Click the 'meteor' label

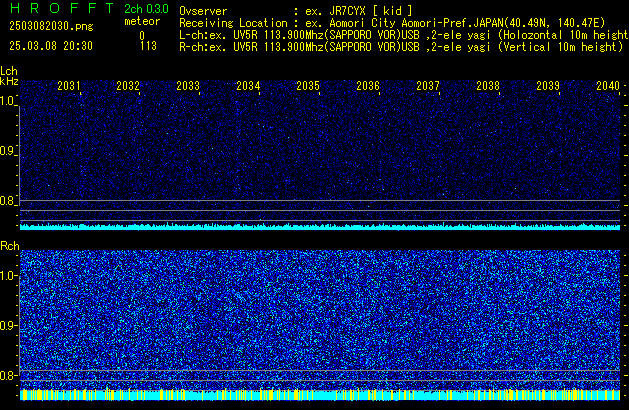(x=142, y=21)
